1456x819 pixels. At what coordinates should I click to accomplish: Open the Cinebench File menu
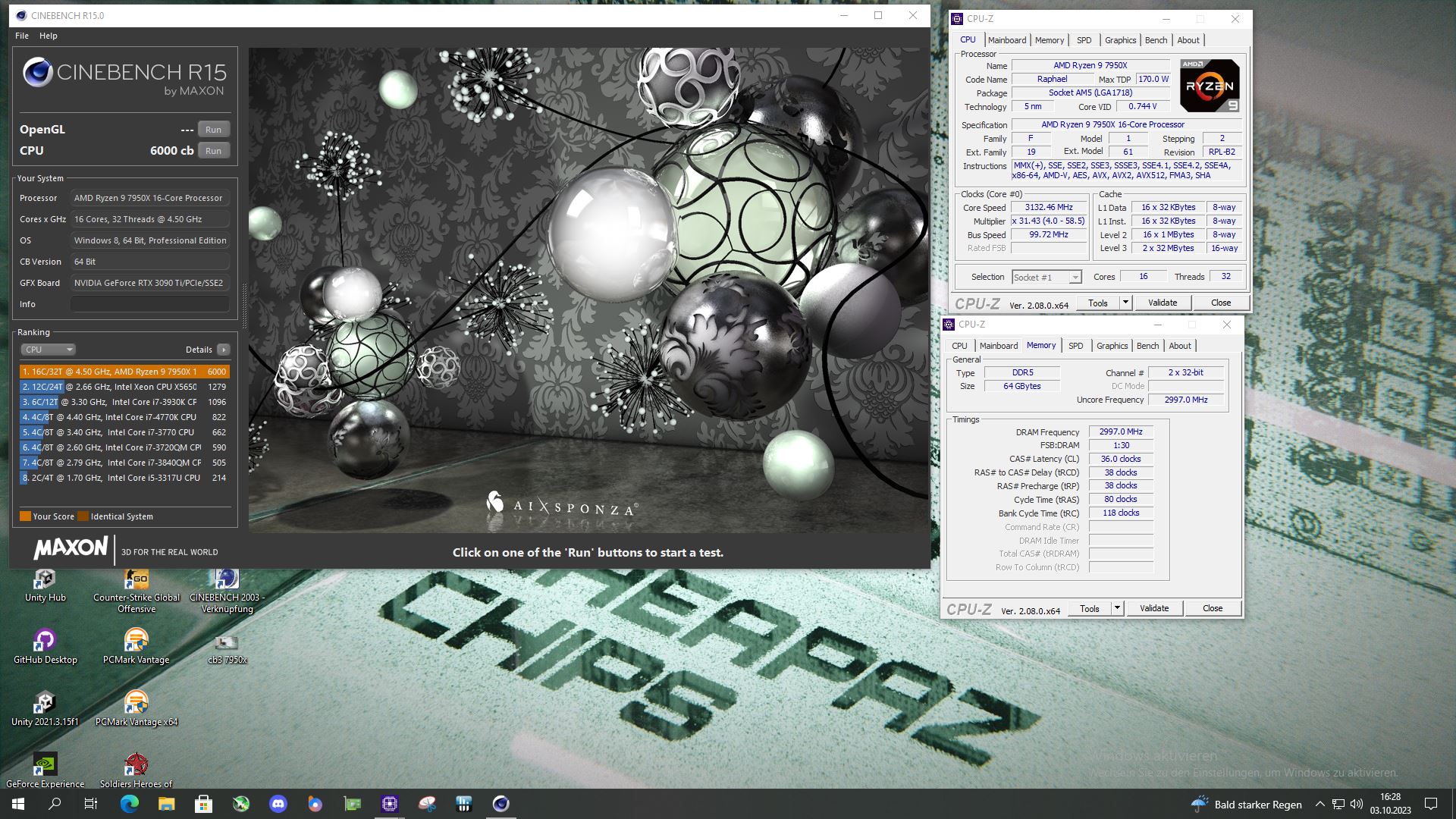(x=22, y=36)
